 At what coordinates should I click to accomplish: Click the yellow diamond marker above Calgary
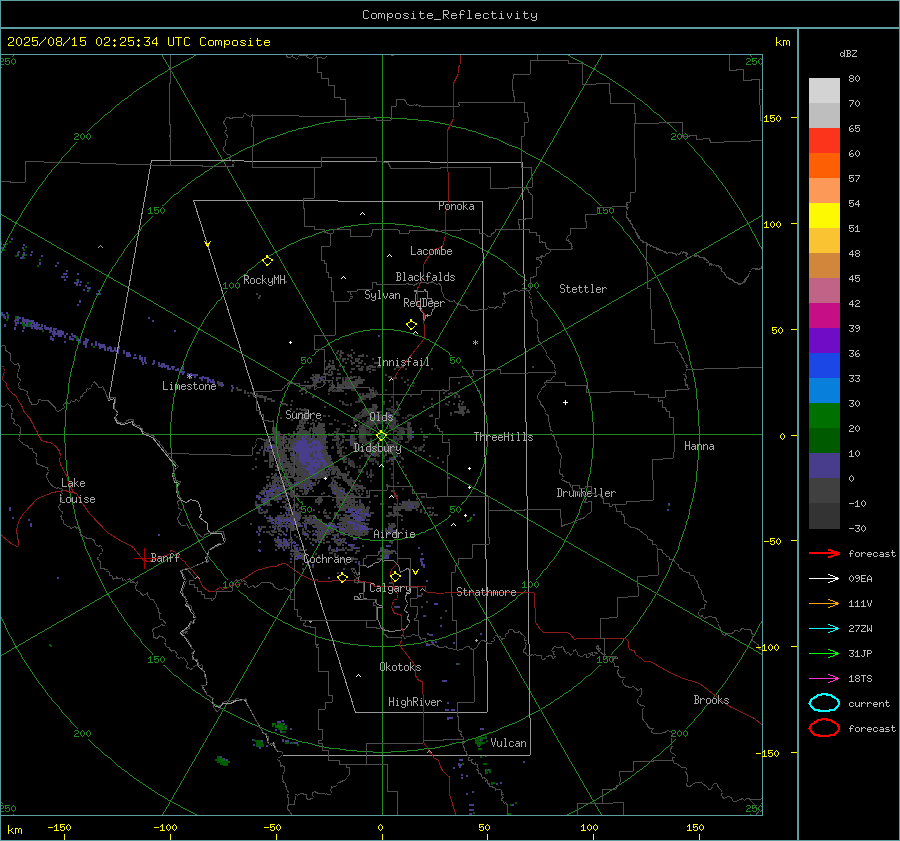point(395,576)
